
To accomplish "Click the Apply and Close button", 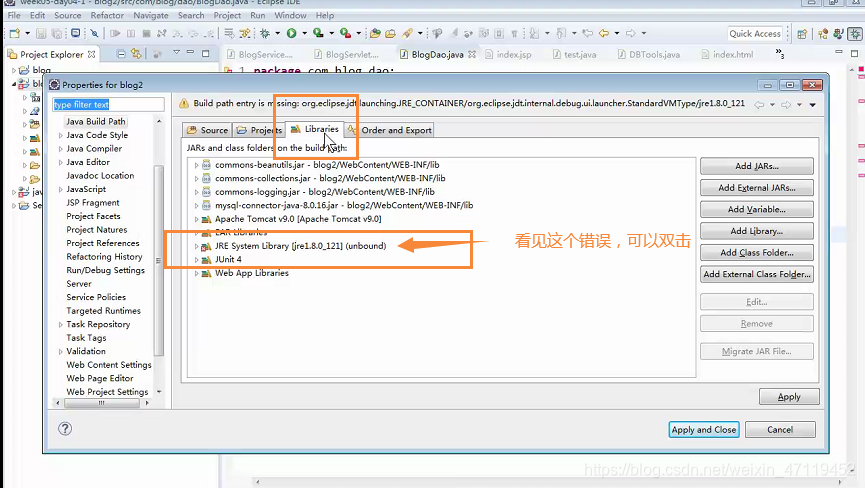I will pos(704,430).
